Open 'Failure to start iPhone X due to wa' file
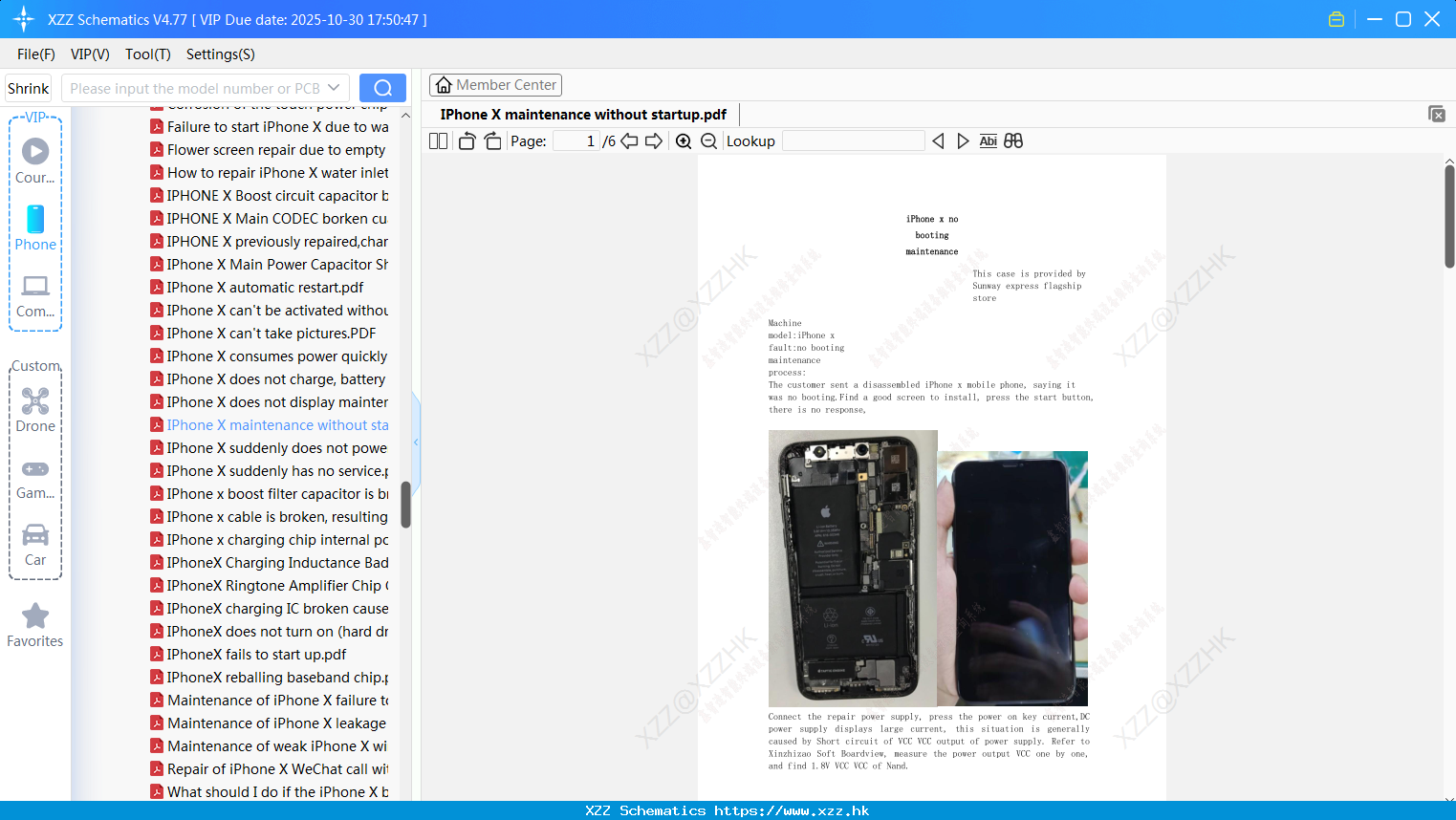Viewport: 1456px width, 820px height. [270, 127]
